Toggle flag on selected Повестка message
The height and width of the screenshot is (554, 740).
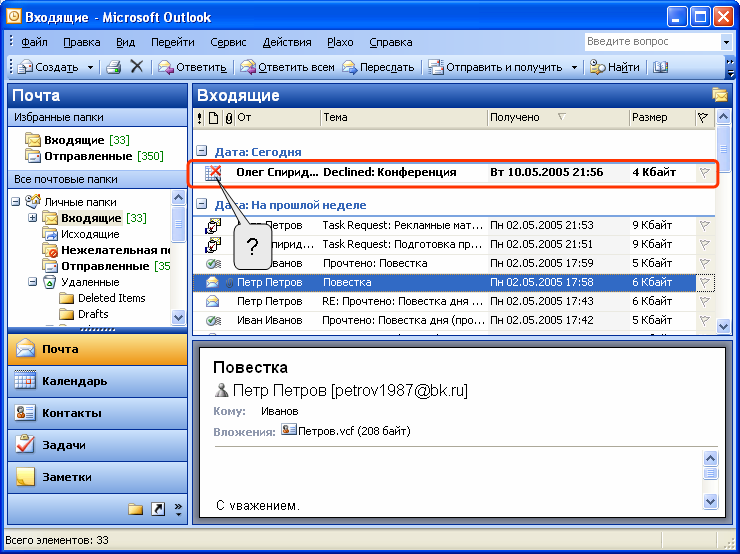(705, 282)
